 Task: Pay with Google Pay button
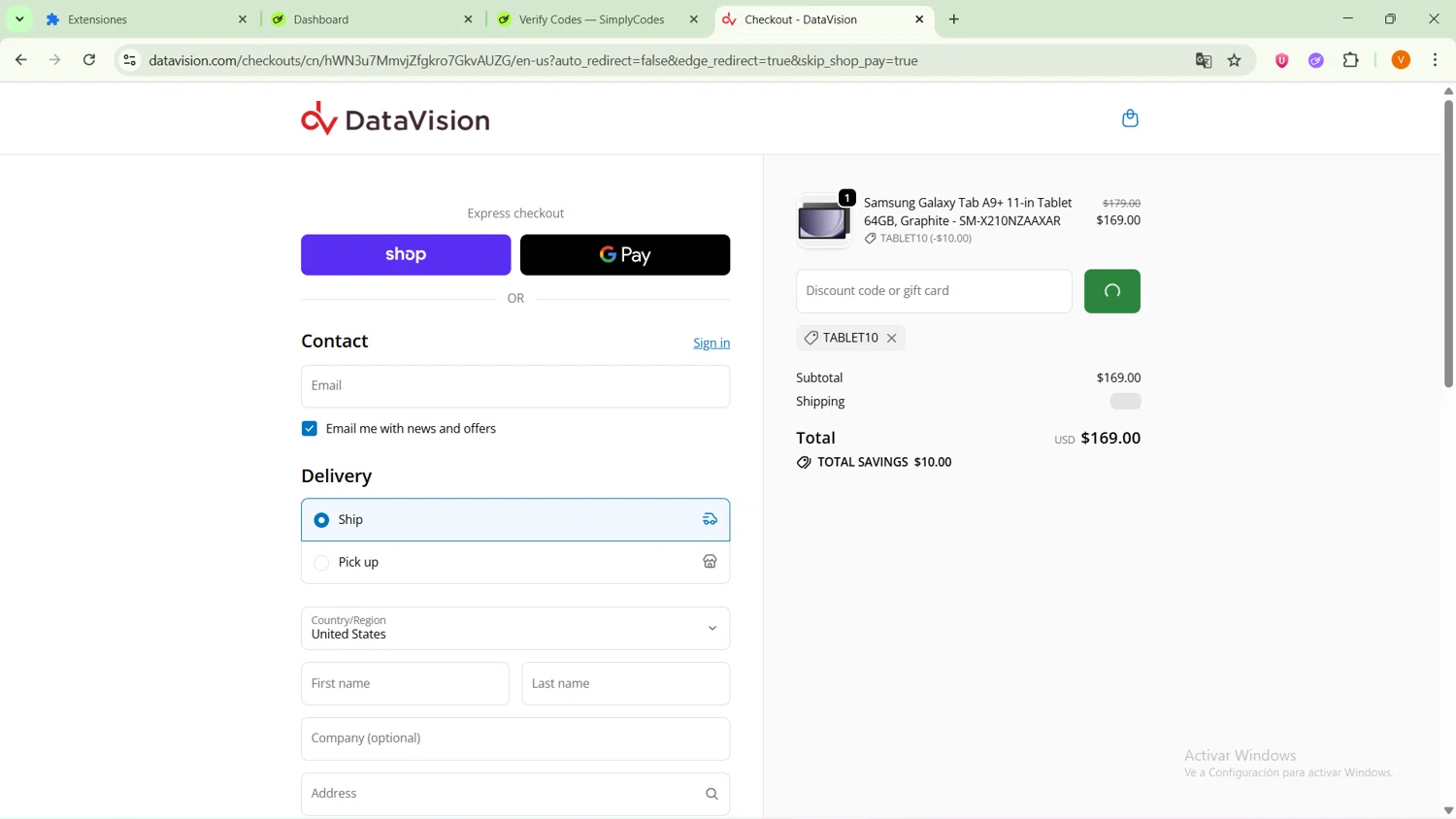pos(625,254)
